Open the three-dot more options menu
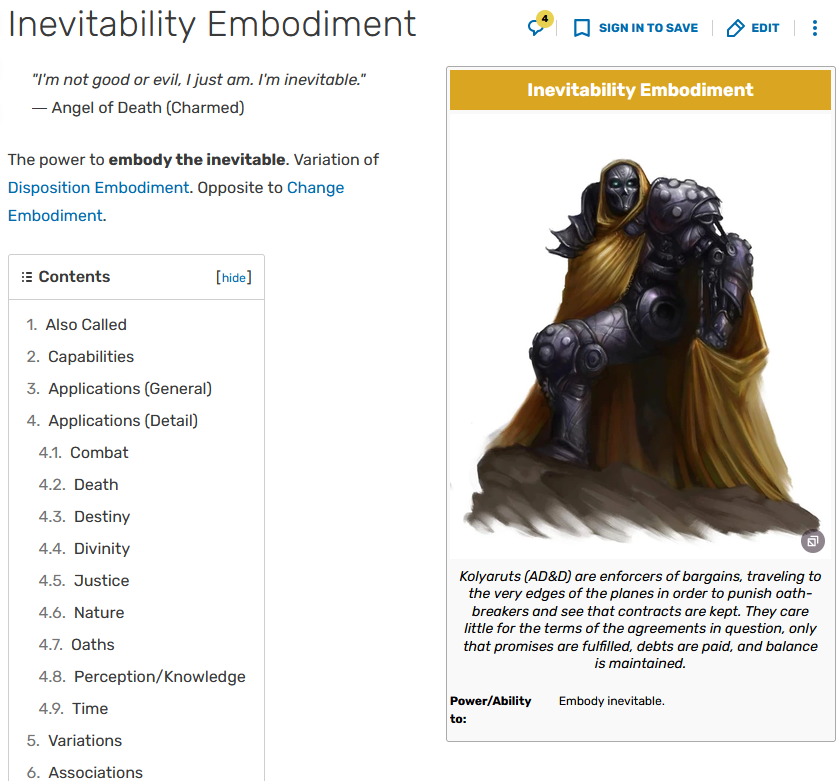This screenshot has height=781, width=837. (814, 28)
